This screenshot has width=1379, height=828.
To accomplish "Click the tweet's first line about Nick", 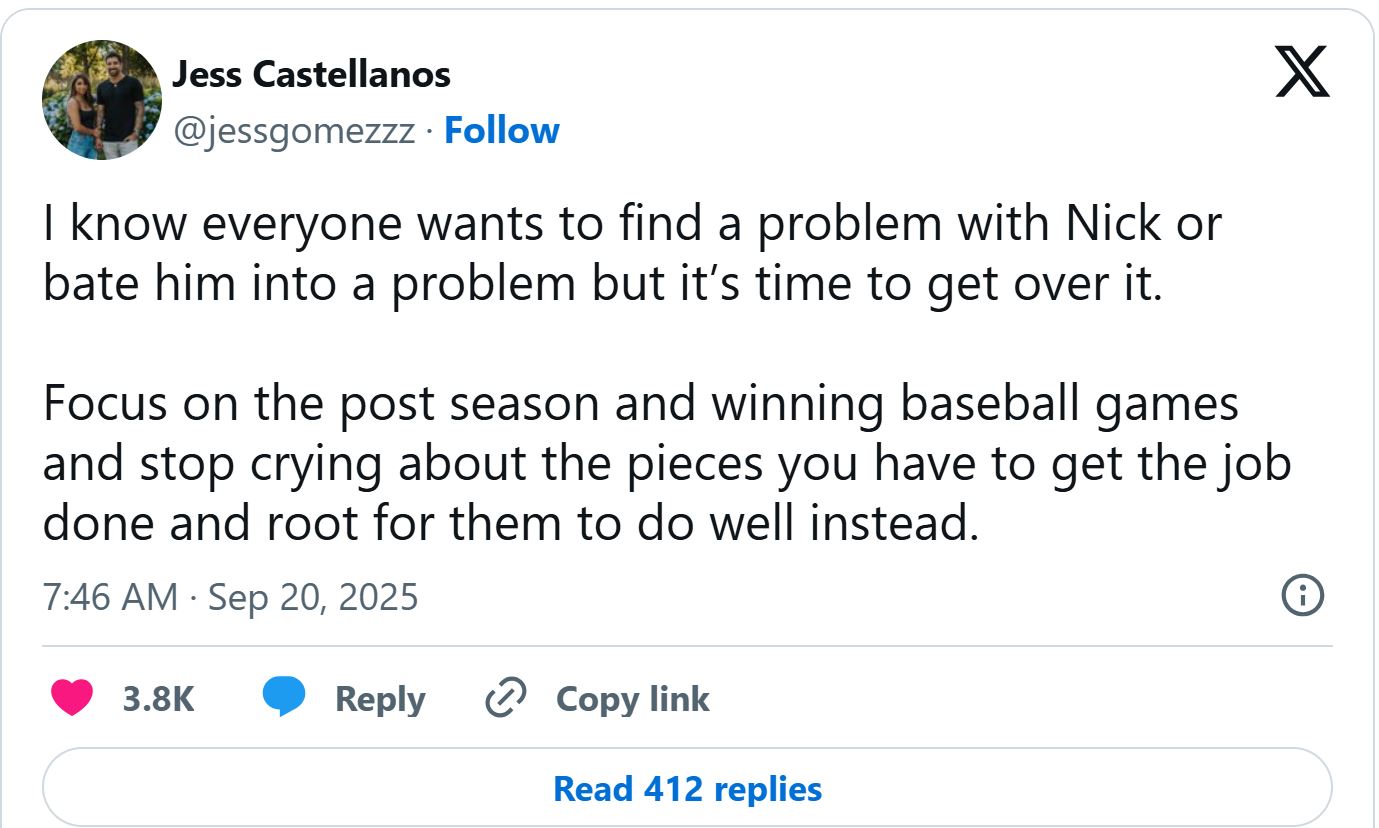I will pos(631,225).
